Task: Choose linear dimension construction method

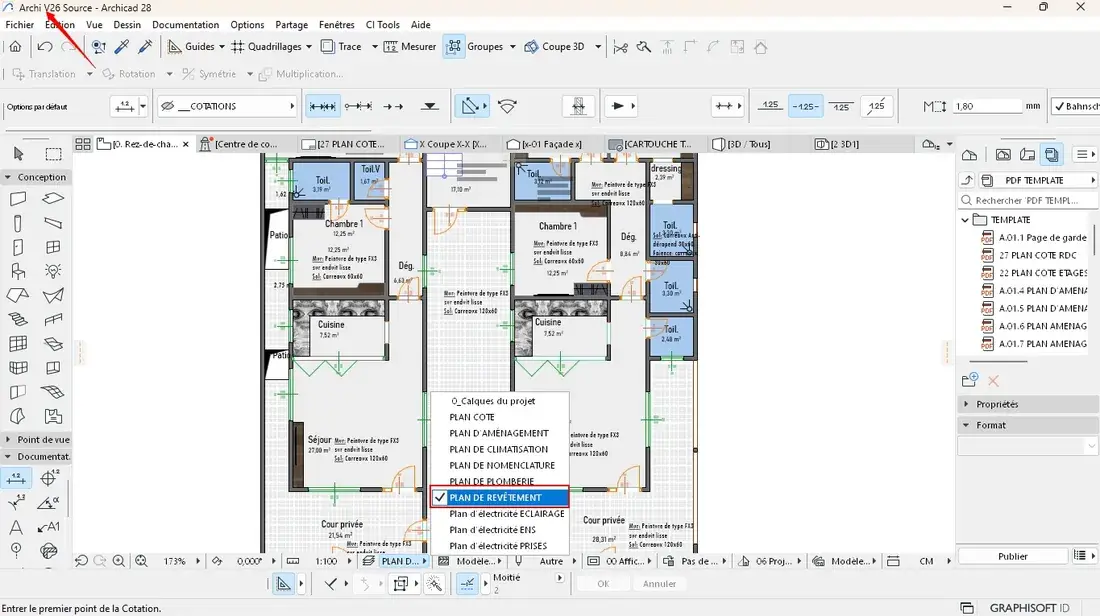Action: (x=323, y=106)
